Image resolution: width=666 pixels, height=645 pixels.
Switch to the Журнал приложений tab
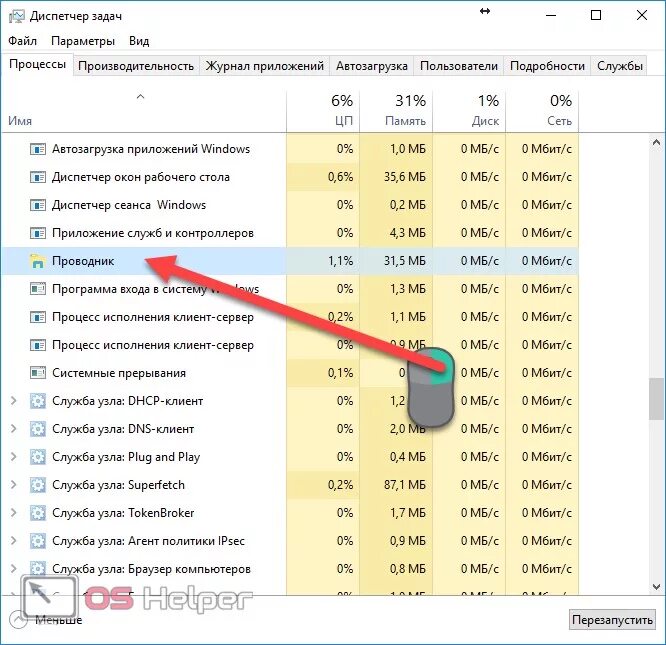(x=265, y=66)
